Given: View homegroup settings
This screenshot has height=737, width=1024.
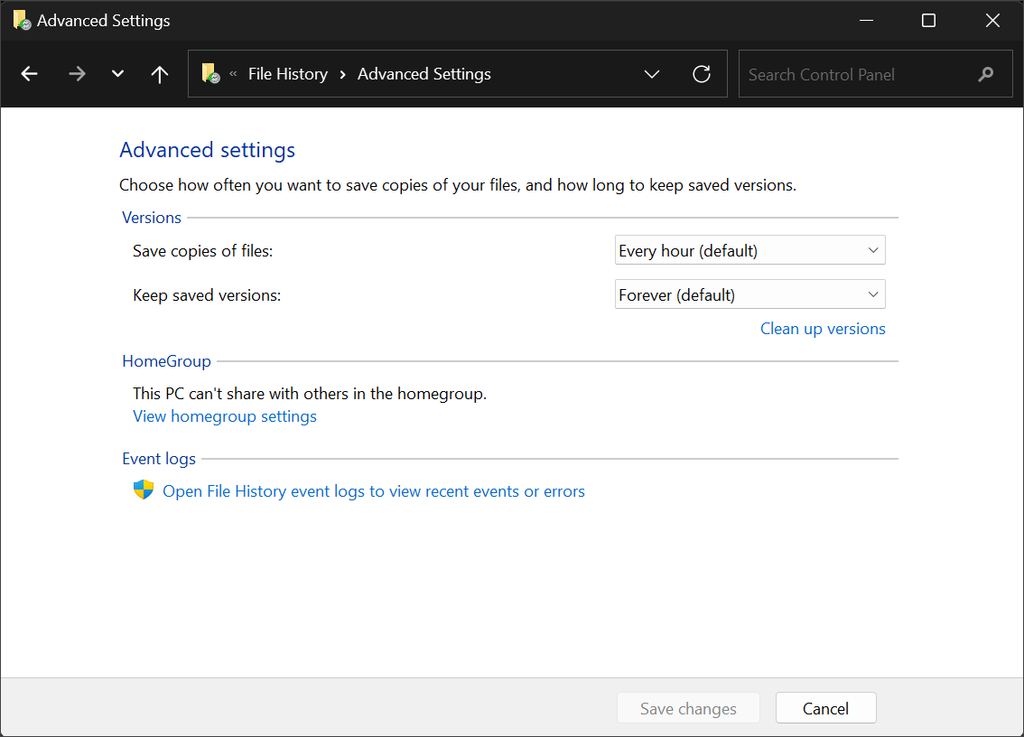Looking at the screenshot, I should [x=224, y=416].
